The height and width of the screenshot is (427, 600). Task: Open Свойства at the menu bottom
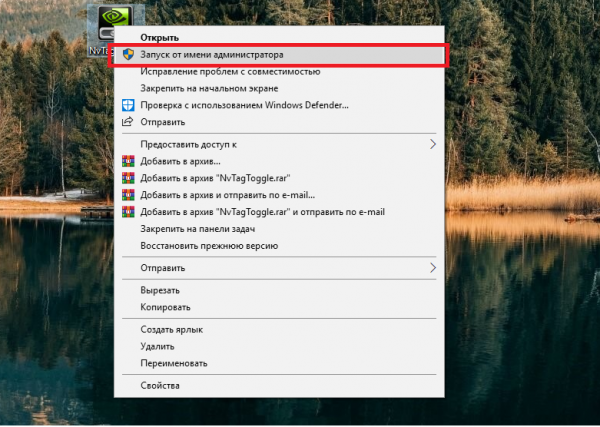pos(161,385)
